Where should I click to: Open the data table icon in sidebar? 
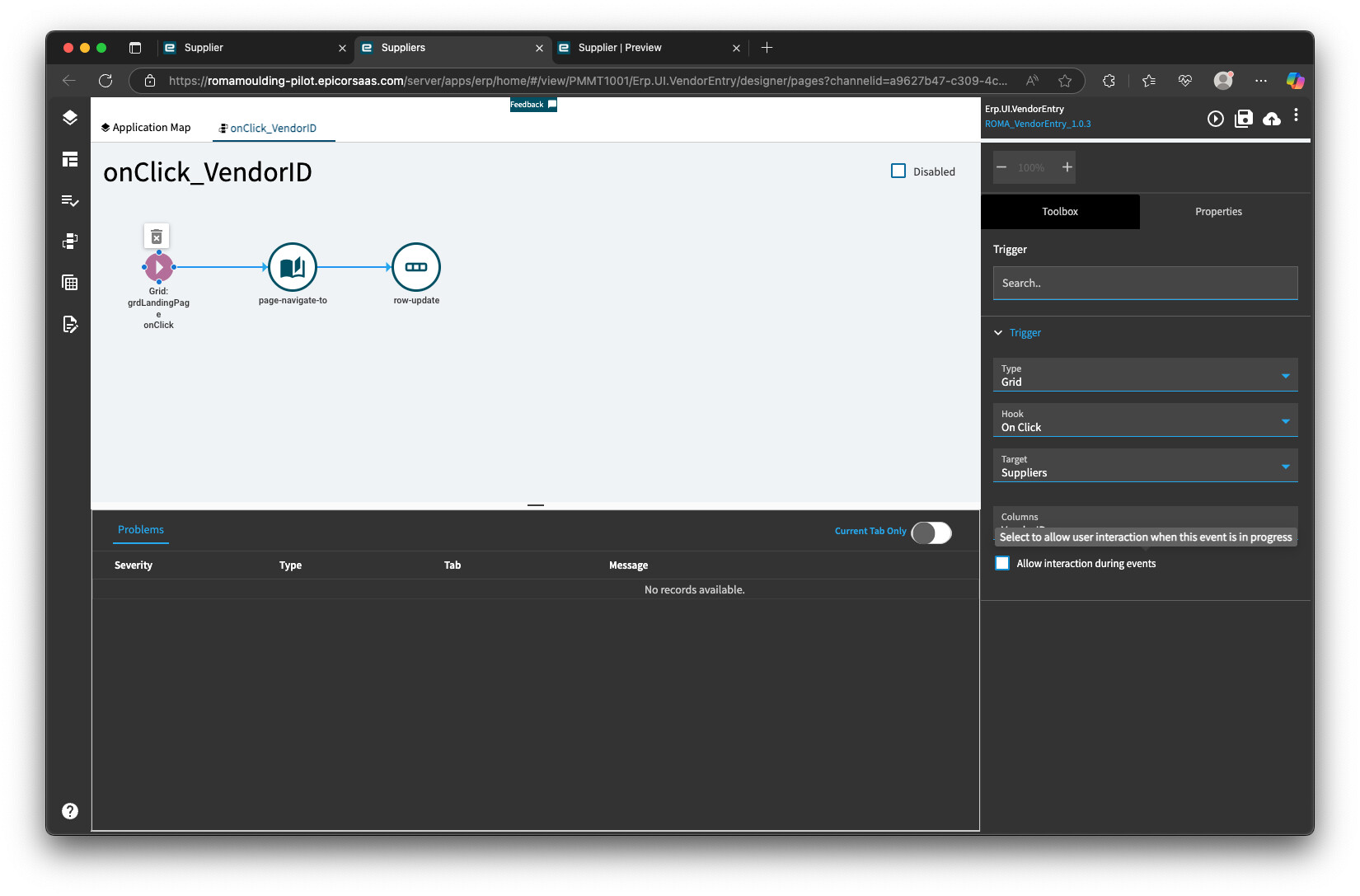(70, 283)
